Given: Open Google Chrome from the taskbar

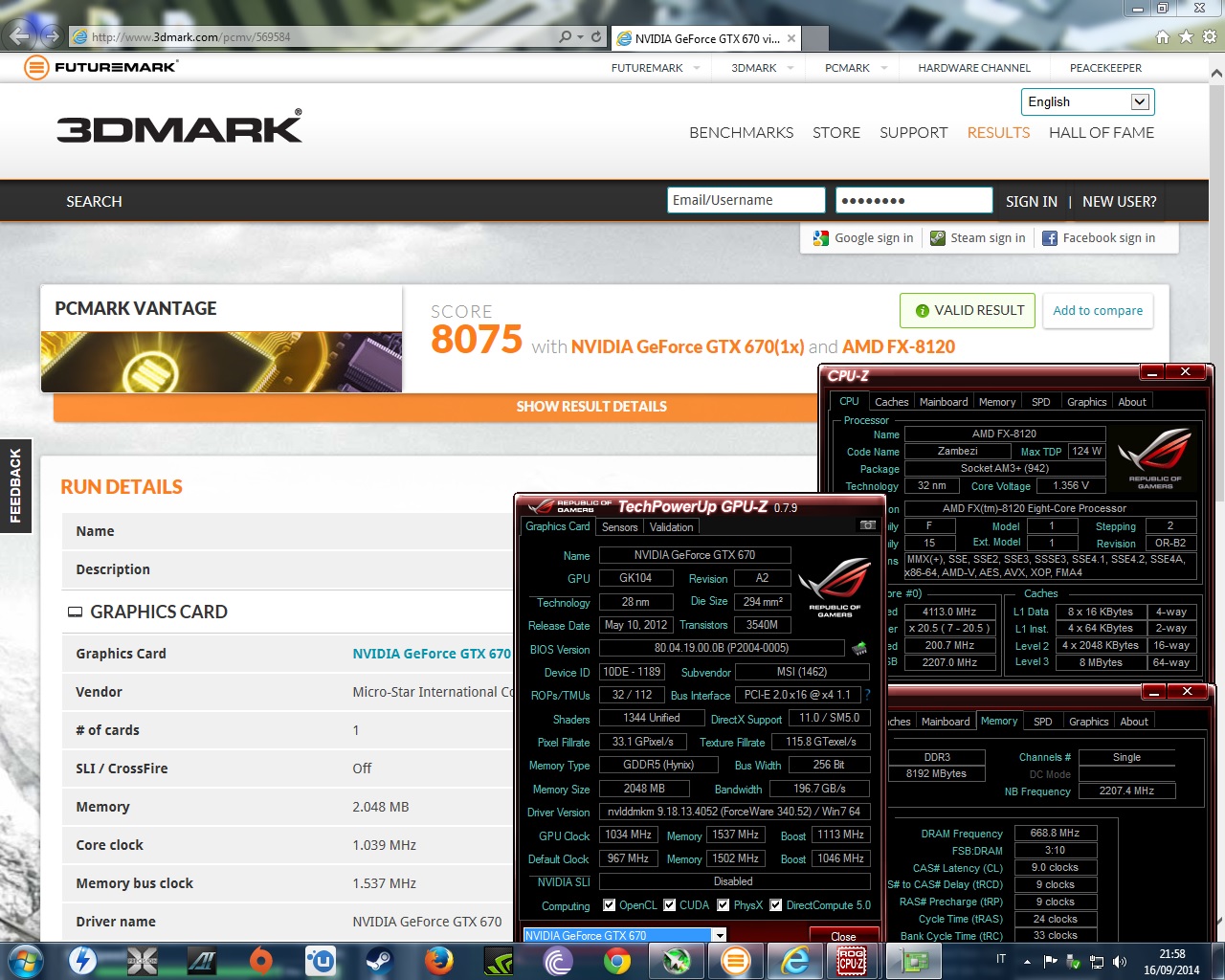Looking at the screenshot, I should [616, 960].
